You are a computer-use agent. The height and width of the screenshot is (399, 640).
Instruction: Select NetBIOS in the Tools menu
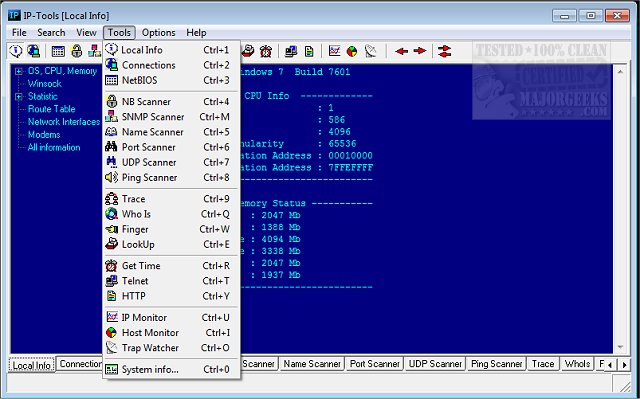coord(171,80)
